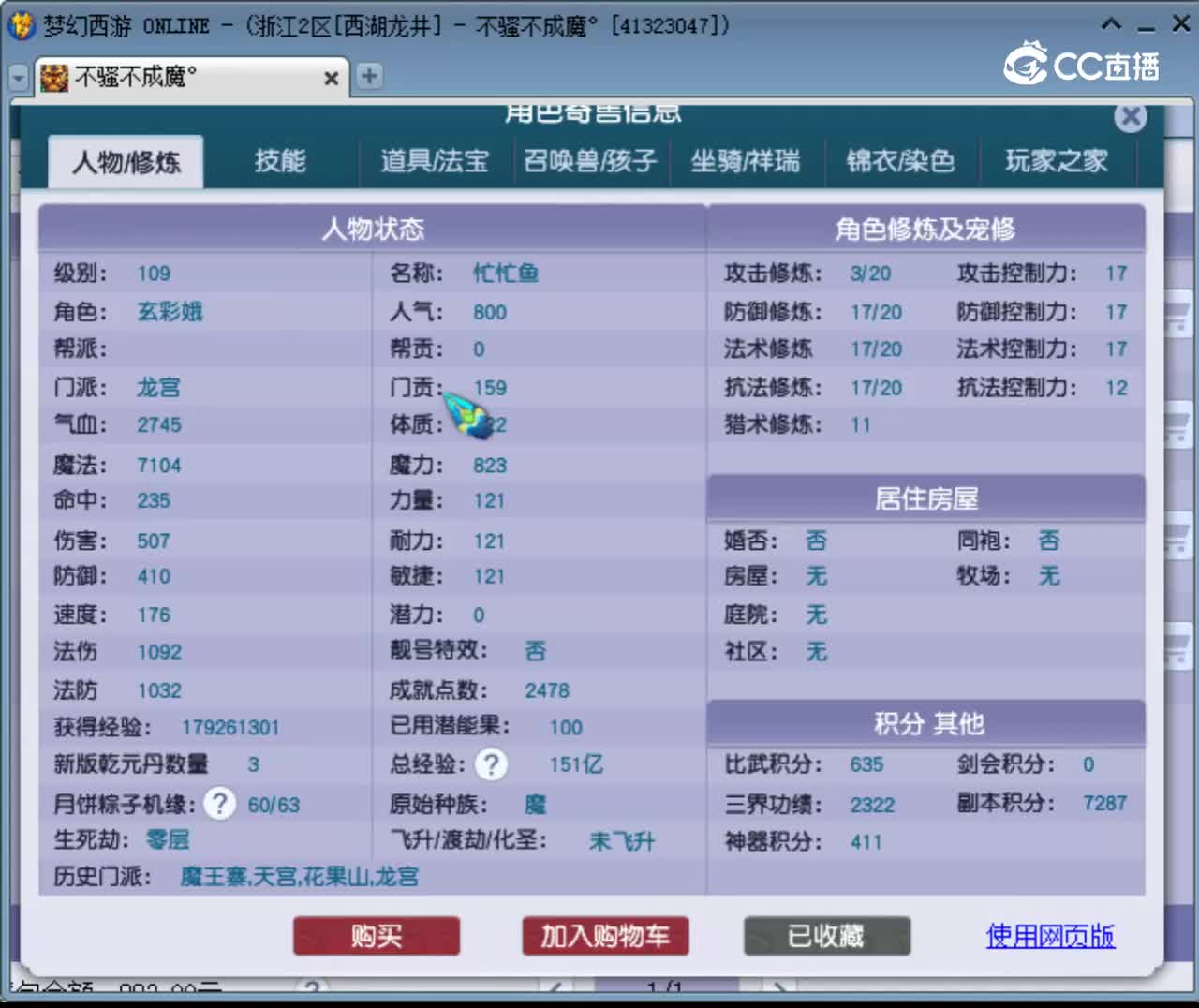Image resolution: width=1199 pixels, height=1008 pixels.
Task: Switch to the 玩家之家 tab
Action: click(1057, 161)
